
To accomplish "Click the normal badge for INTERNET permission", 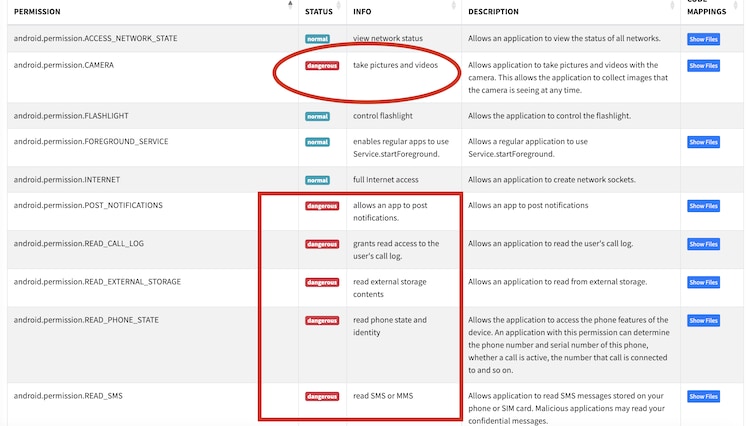I will 317,180.
